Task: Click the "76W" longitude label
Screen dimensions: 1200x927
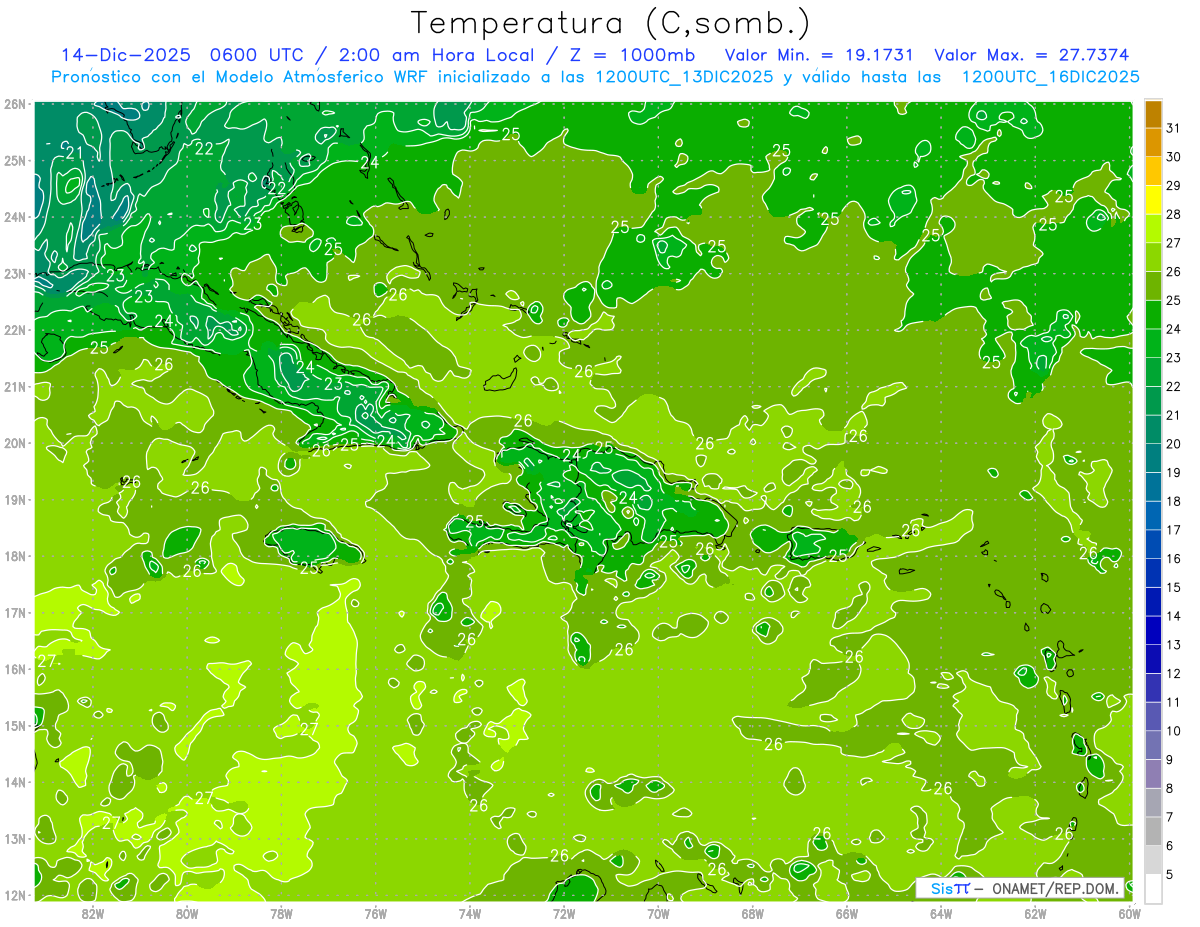Action: tap(376, 913)
